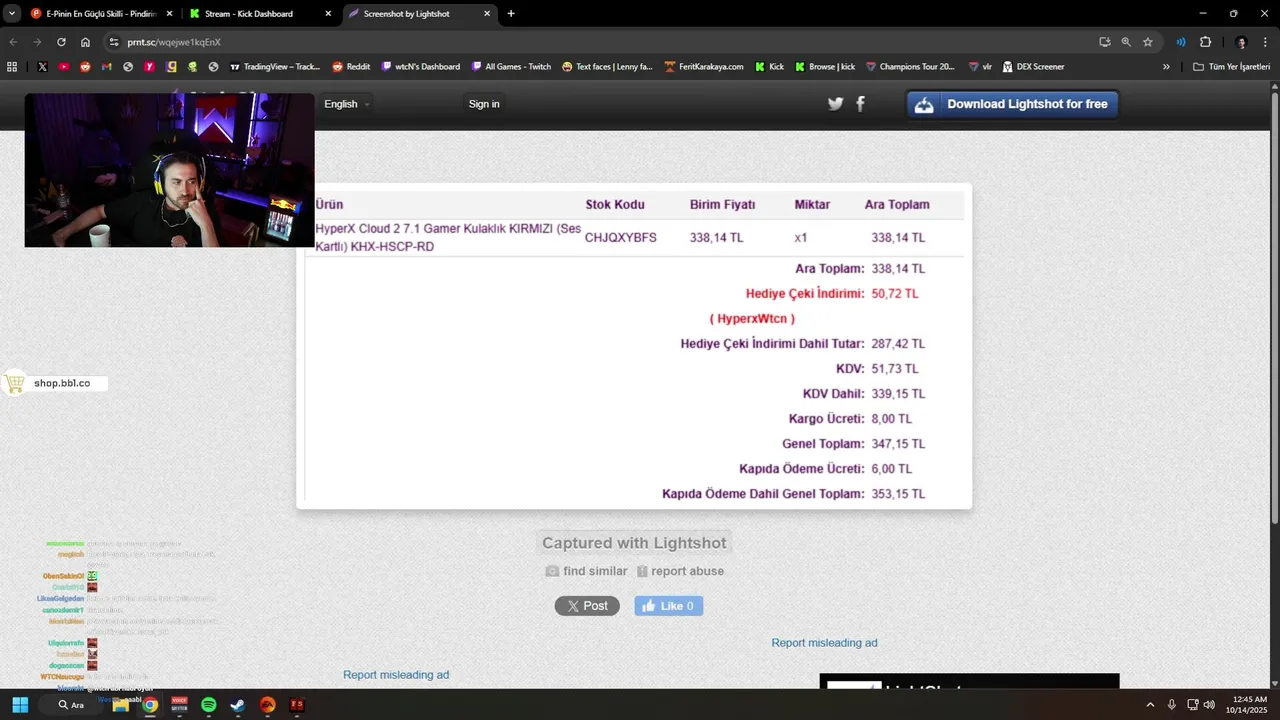The width and height of the screenshot is (1280, 720).
Task: Open the zoom magnifier icon in address bar
Action: tap(1126, 42)
